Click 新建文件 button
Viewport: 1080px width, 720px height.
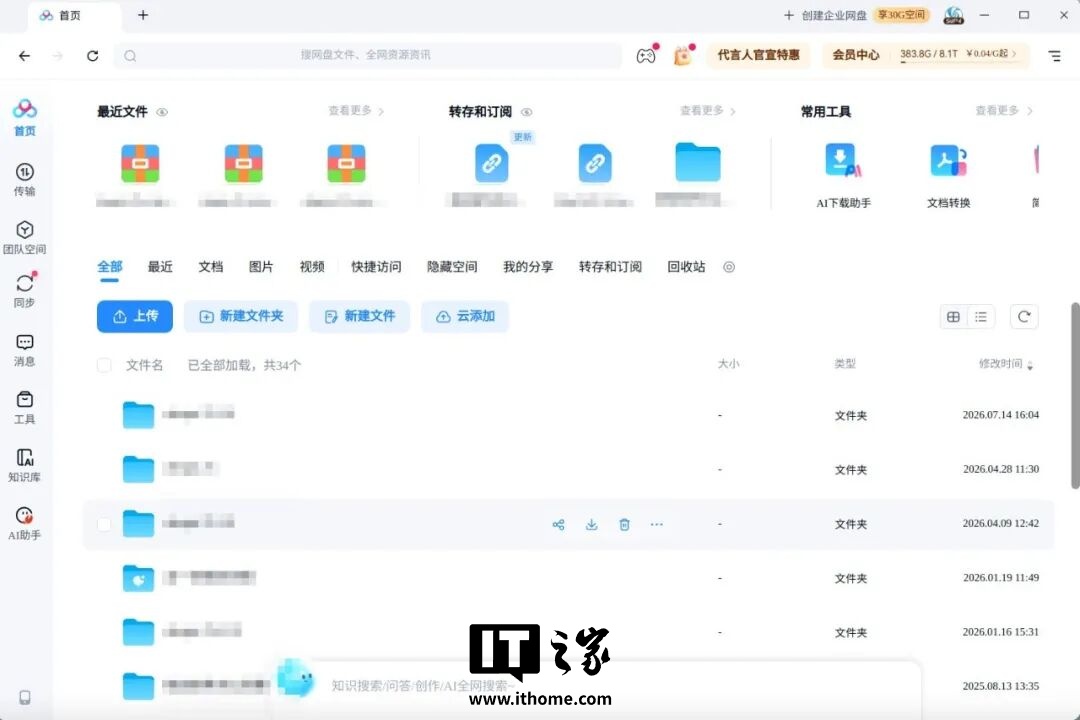pos(360,316)
